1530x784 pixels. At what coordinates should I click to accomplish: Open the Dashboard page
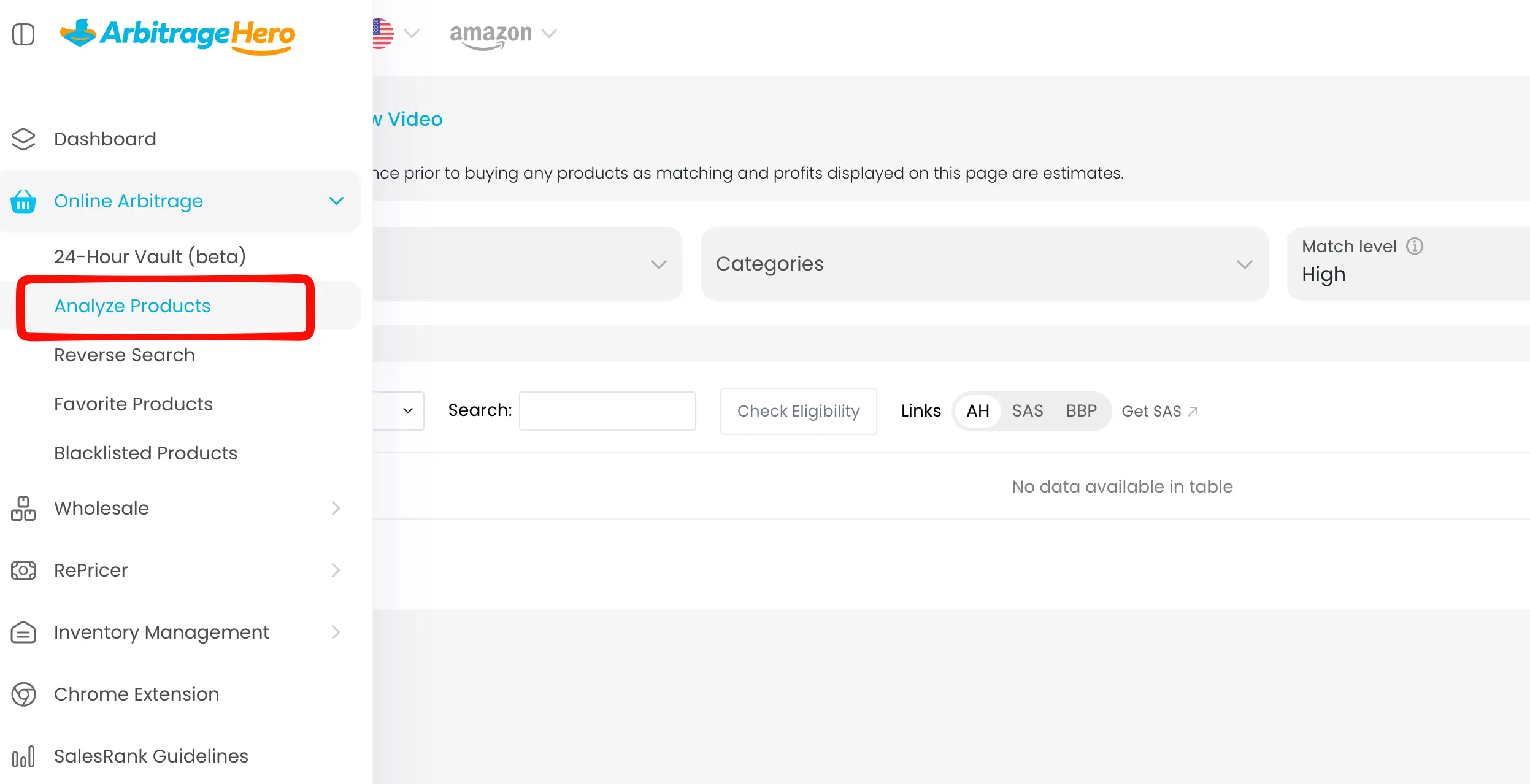[x=105, y=139]
